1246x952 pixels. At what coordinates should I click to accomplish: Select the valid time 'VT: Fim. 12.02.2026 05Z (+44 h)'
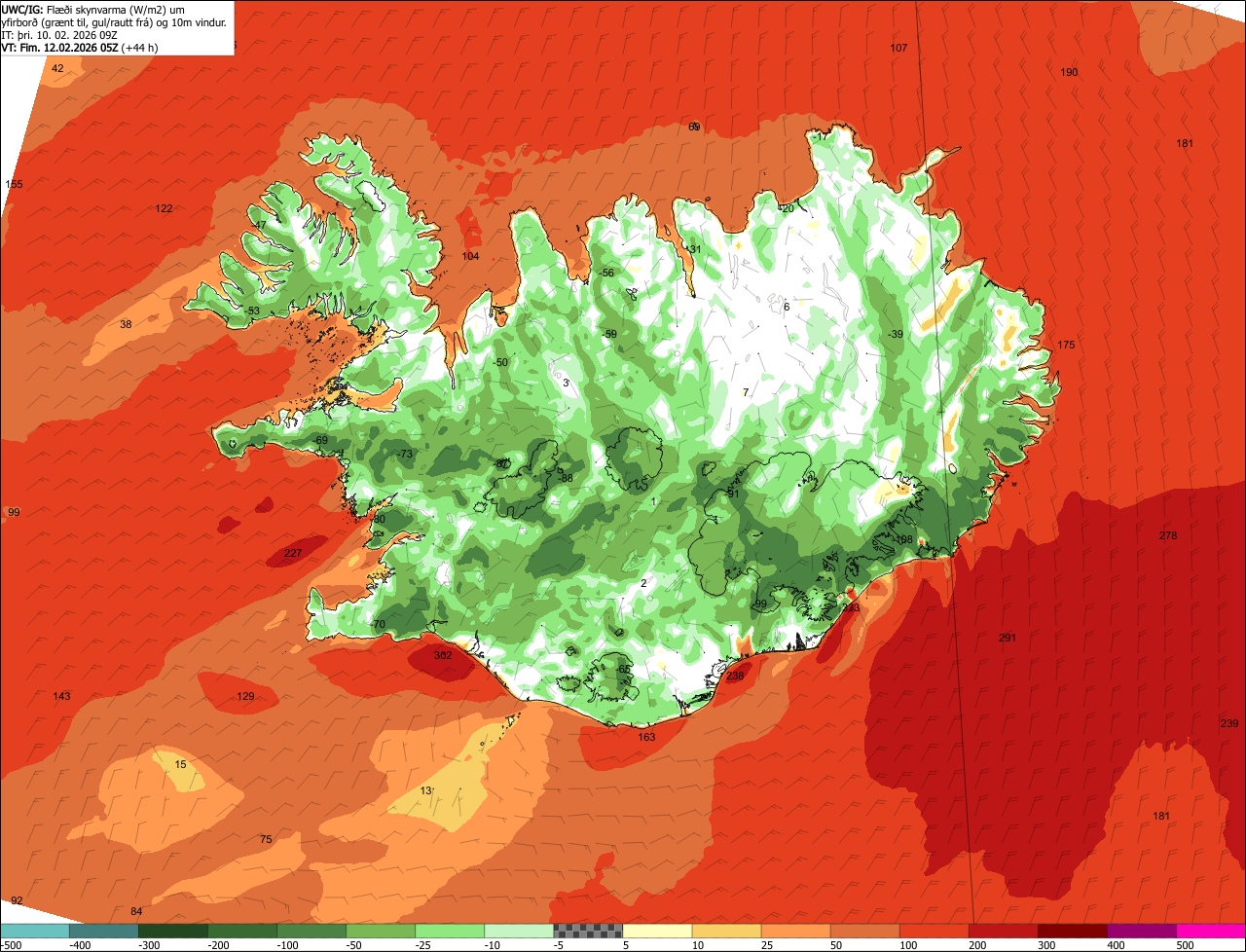point(80,47)
